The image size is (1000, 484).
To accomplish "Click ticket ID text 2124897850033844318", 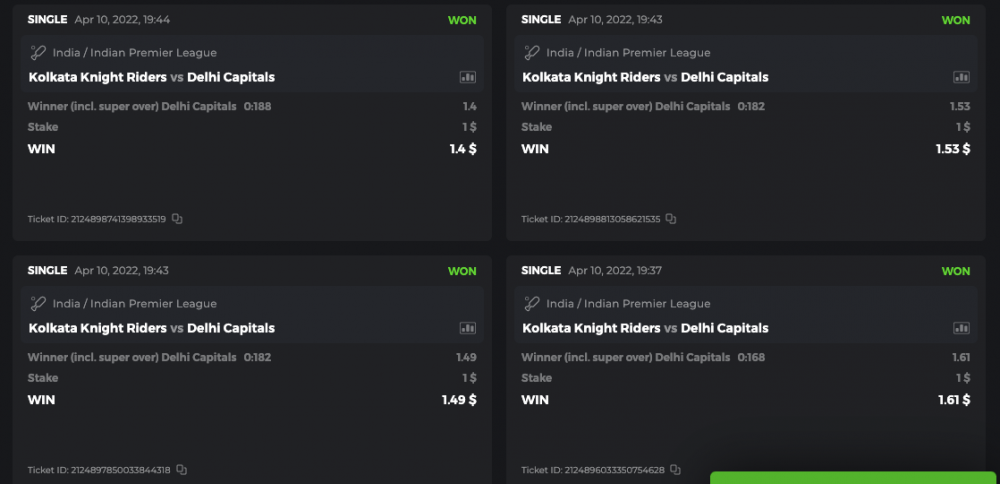I will tap(99, 470).
